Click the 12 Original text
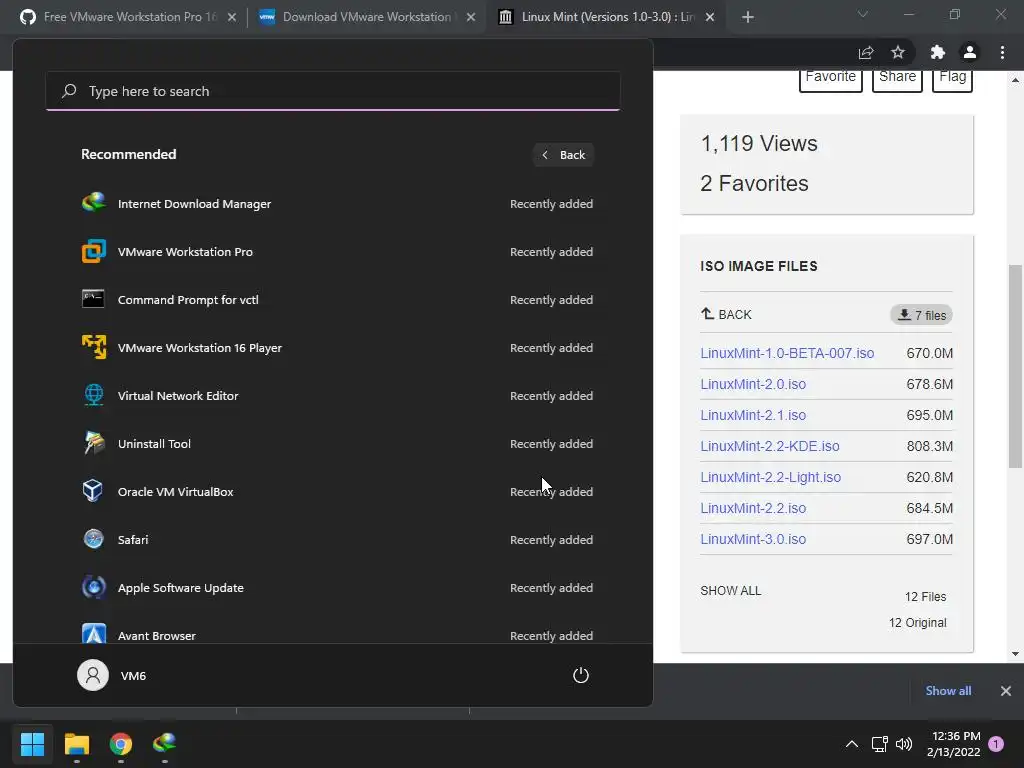Viewport: 1024px width, 768px height. (917, 623)
